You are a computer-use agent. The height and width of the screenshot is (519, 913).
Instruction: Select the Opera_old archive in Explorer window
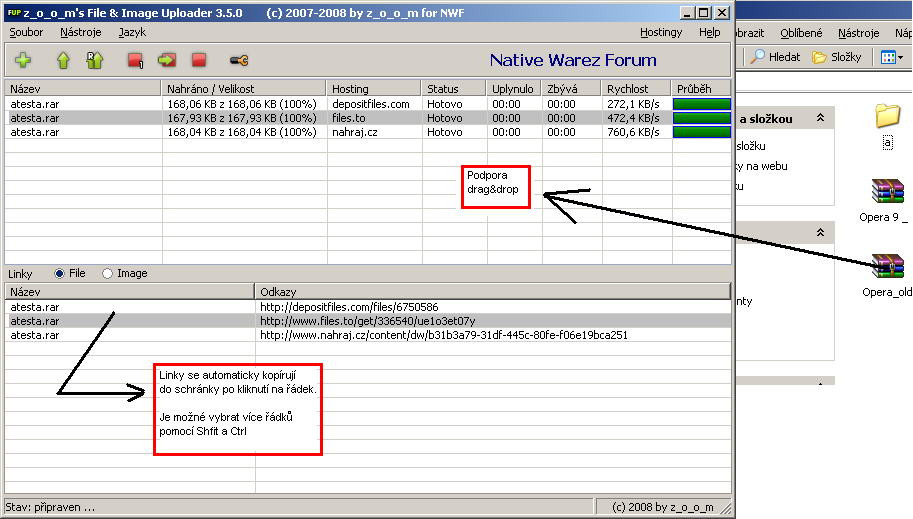tap(888, 266)
